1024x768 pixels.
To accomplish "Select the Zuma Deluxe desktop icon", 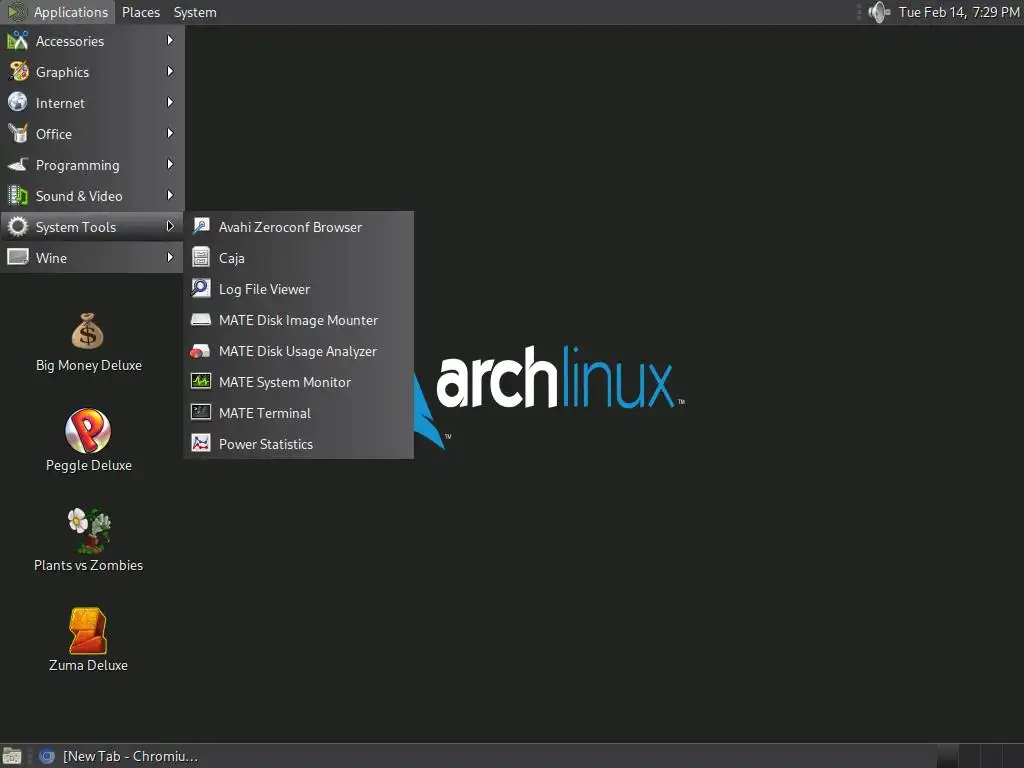I will pyautogui.click(x=88, y=631).
